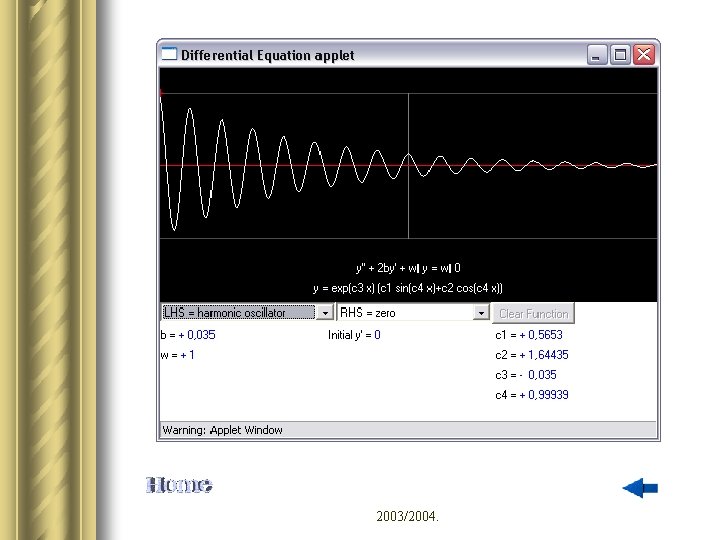Viewport: 720px width, 540px height.
Task: Open the LHS harmonic oscillator dropdown
Action: pyautogui.click(x=248, y=313)
